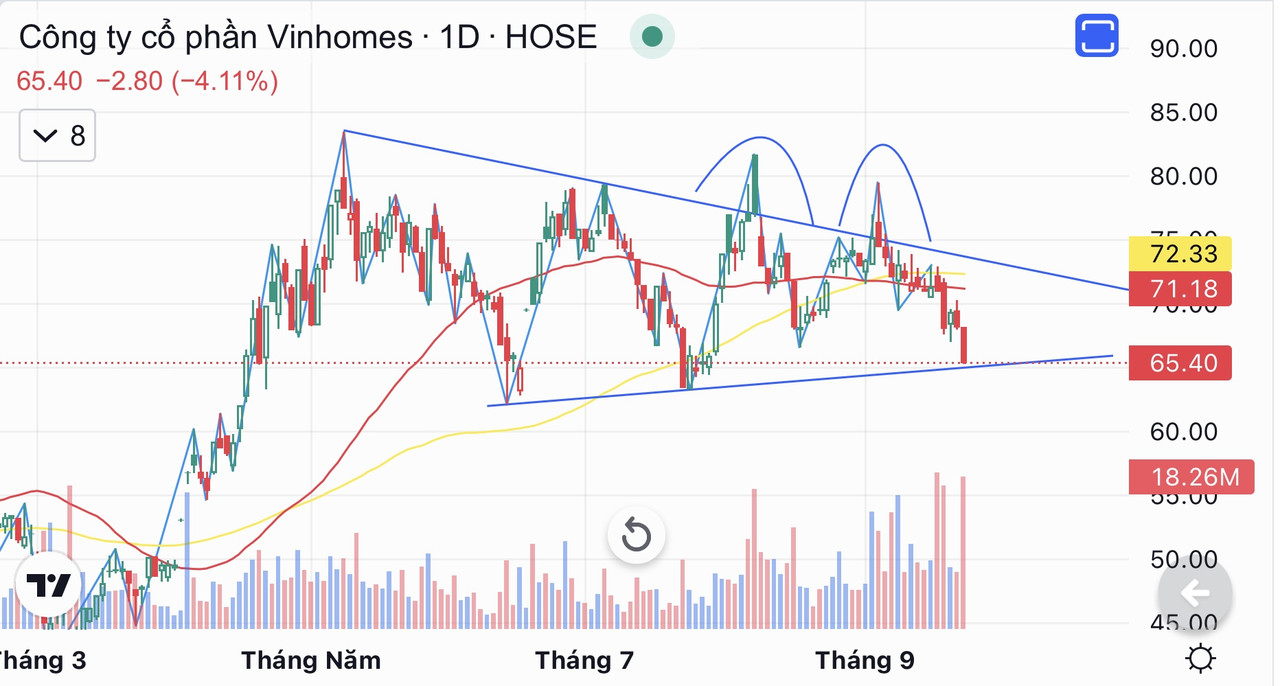
Task: Click the Tháng Năm time axis label
Action: click(311, 661)
